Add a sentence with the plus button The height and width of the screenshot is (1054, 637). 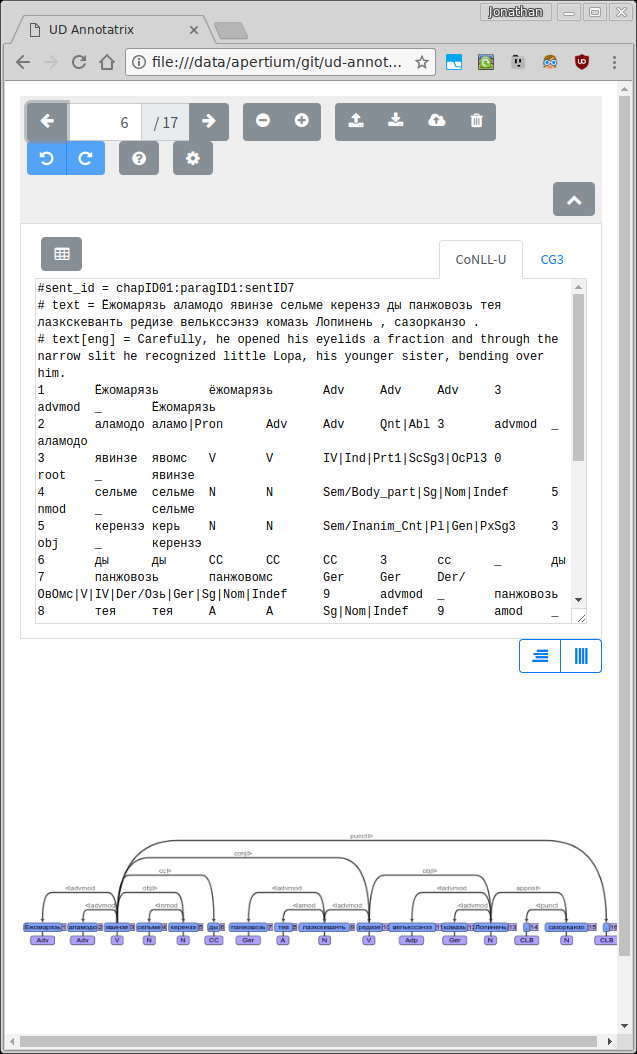[302, 122]
